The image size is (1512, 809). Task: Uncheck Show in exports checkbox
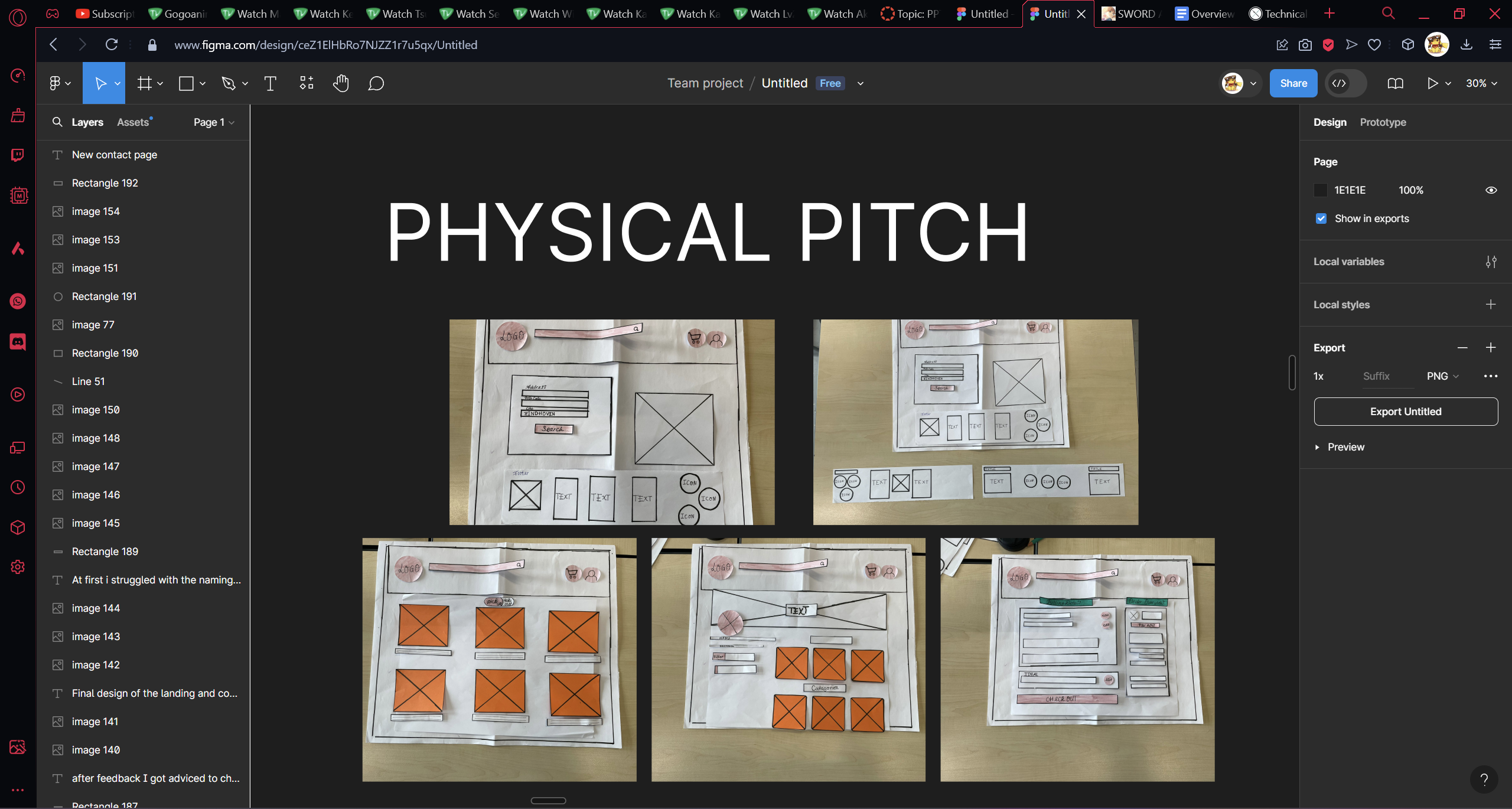pos(1321,218)
